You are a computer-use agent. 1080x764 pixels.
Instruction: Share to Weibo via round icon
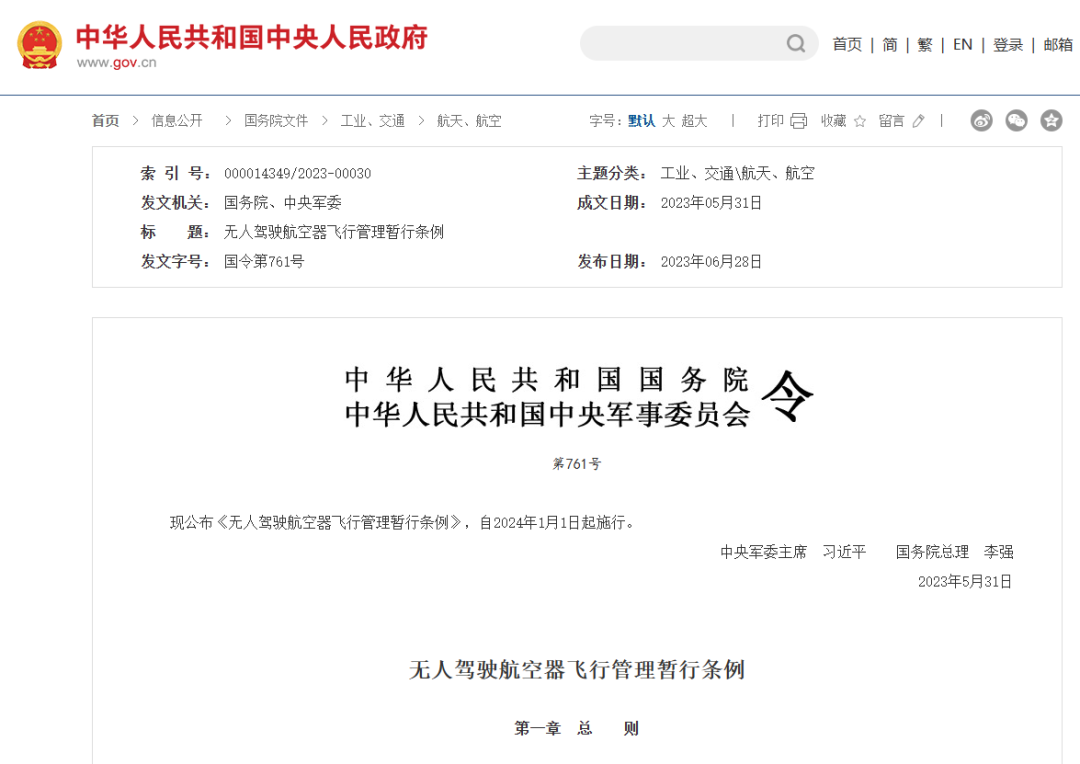pos(982,121)
